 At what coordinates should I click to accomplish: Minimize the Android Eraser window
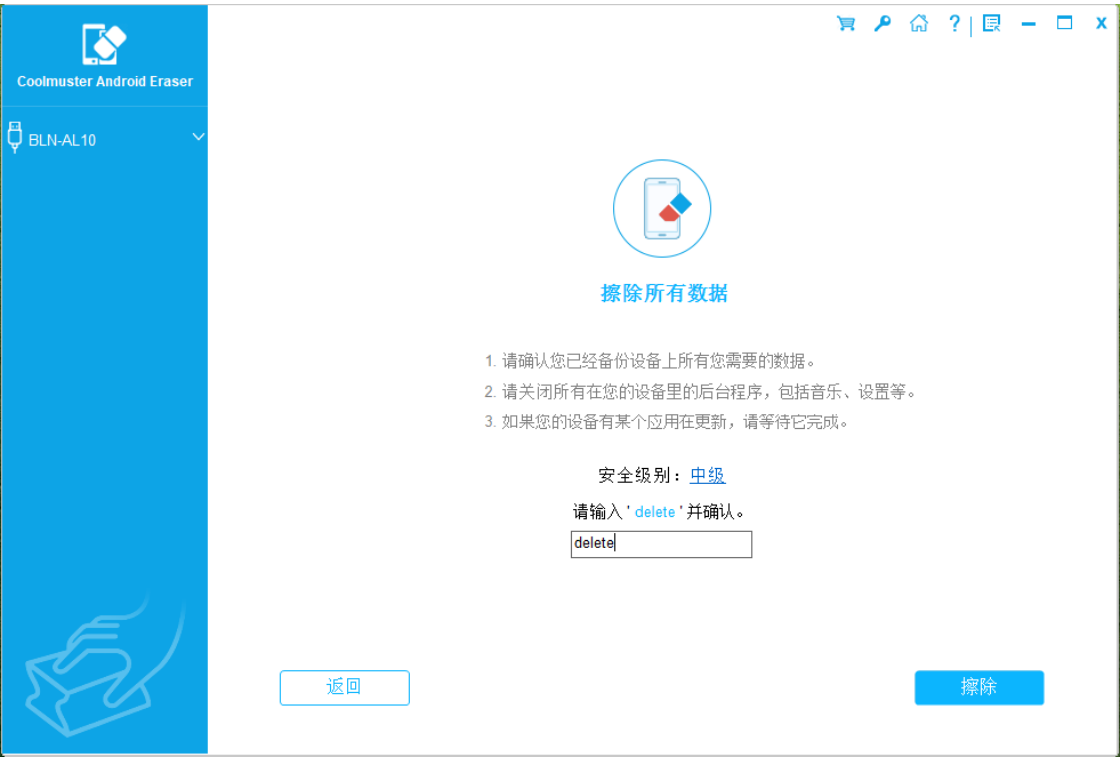pos(1028,24)
